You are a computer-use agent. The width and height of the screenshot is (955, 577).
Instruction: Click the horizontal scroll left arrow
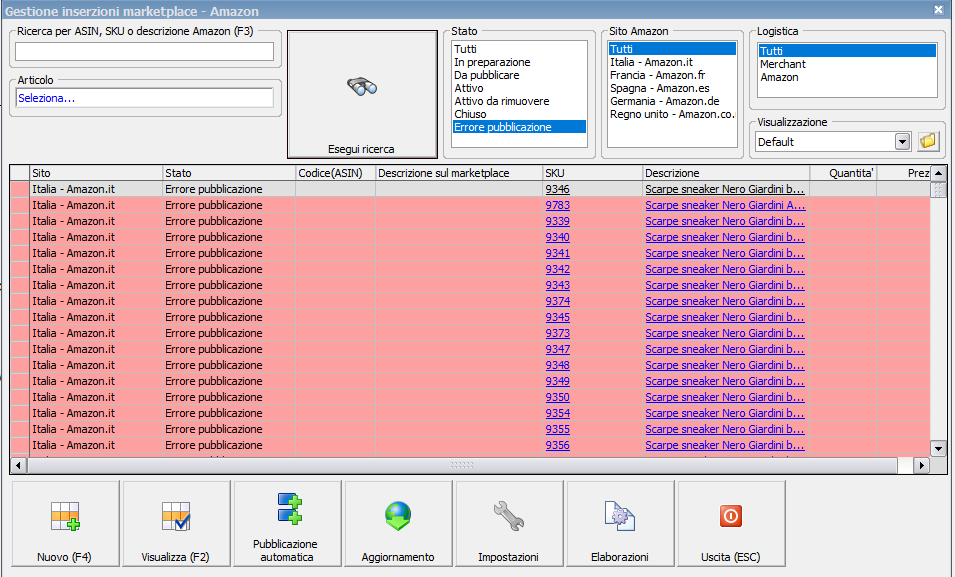point(18,465)
